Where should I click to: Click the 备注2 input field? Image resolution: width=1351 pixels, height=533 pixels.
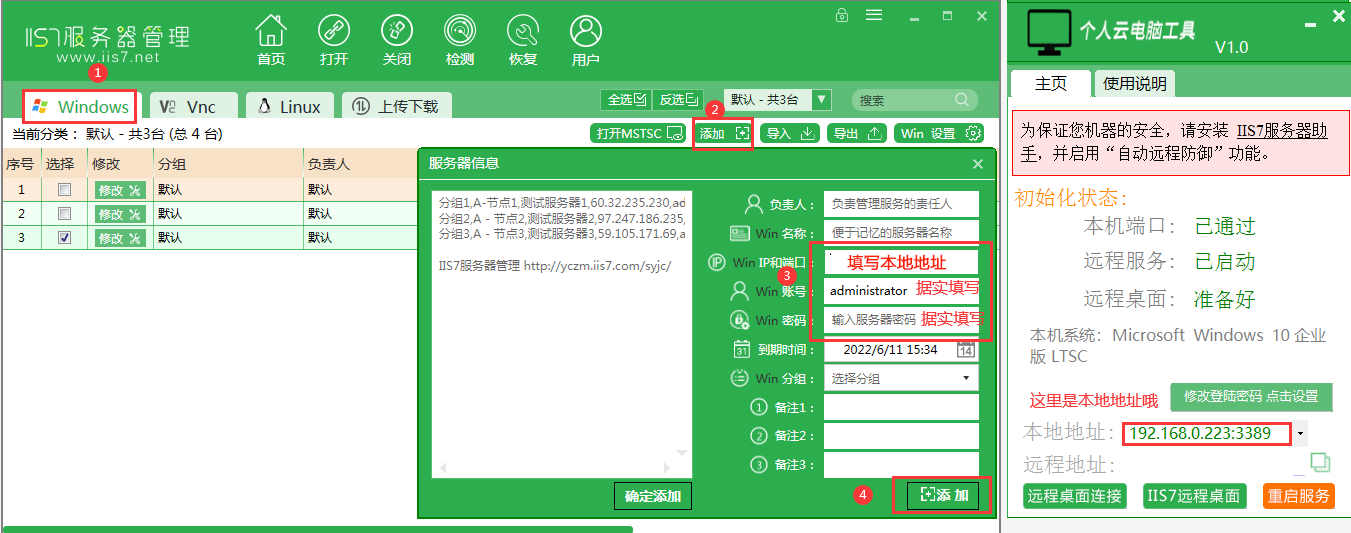(x=901, y=436)
